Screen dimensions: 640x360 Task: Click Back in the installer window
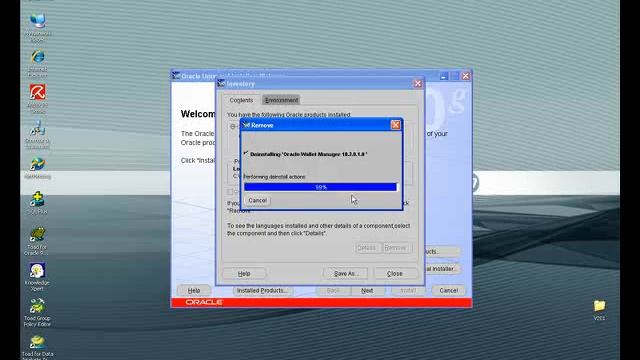coord(333,291)
